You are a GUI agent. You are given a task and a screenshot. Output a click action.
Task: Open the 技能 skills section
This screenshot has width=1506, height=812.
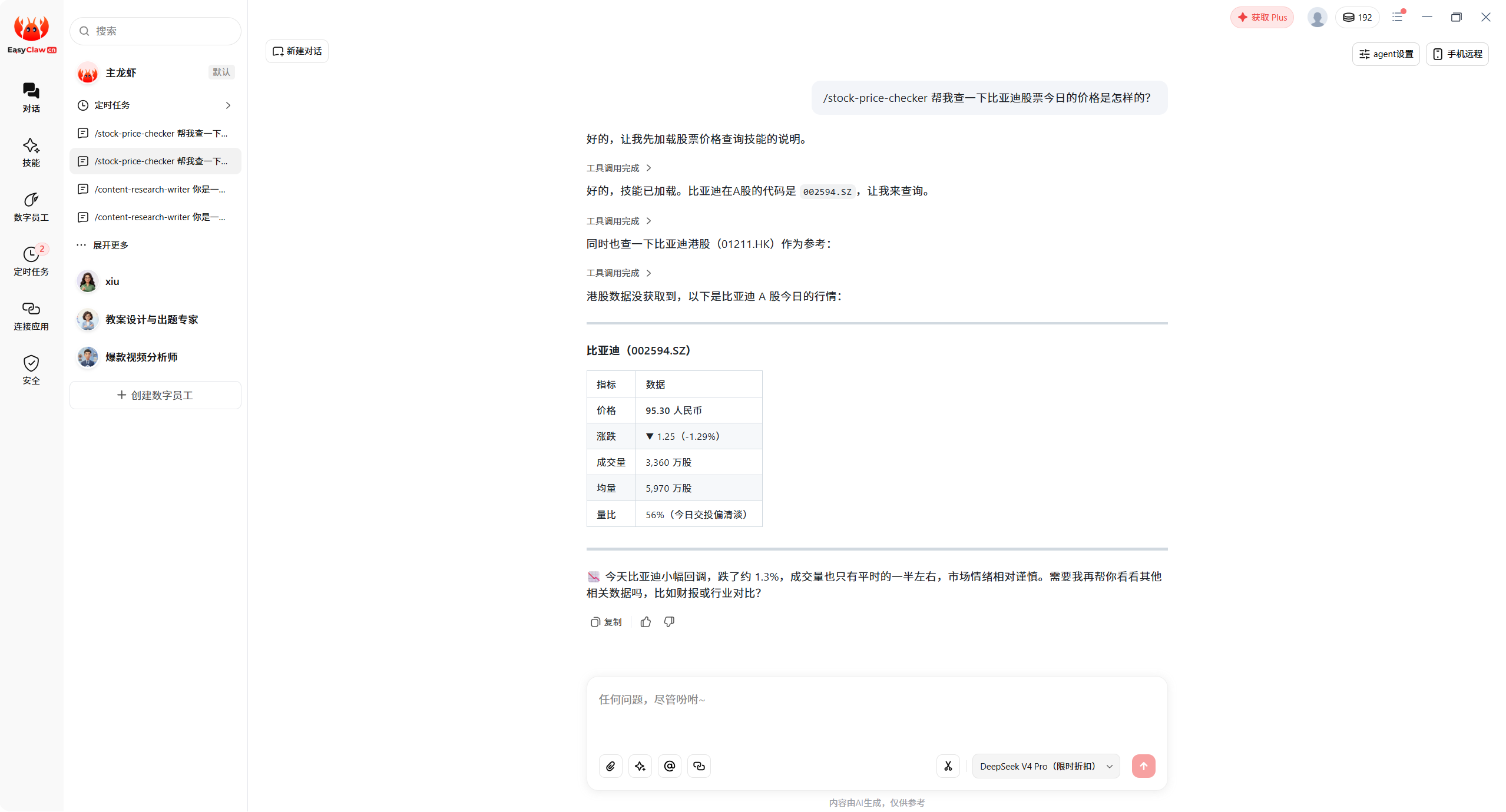pos(31,153)
